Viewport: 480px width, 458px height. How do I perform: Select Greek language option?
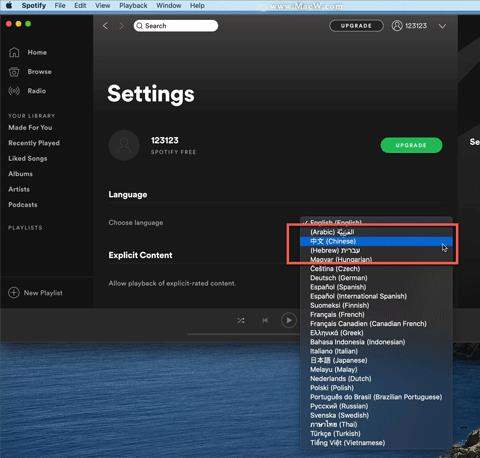376,333
